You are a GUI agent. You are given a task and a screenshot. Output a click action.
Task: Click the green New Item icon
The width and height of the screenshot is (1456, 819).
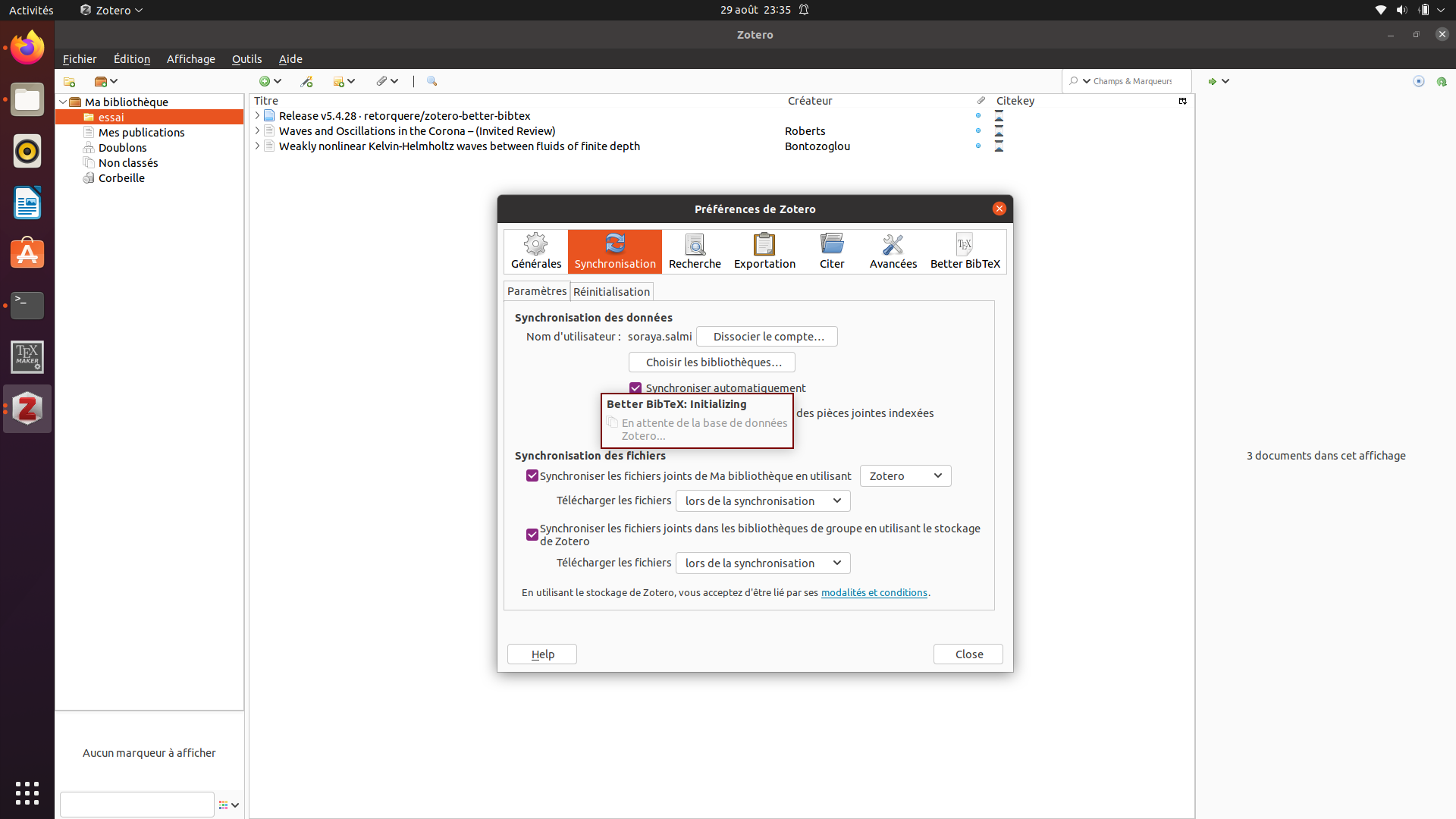click(x=265, y=81)
